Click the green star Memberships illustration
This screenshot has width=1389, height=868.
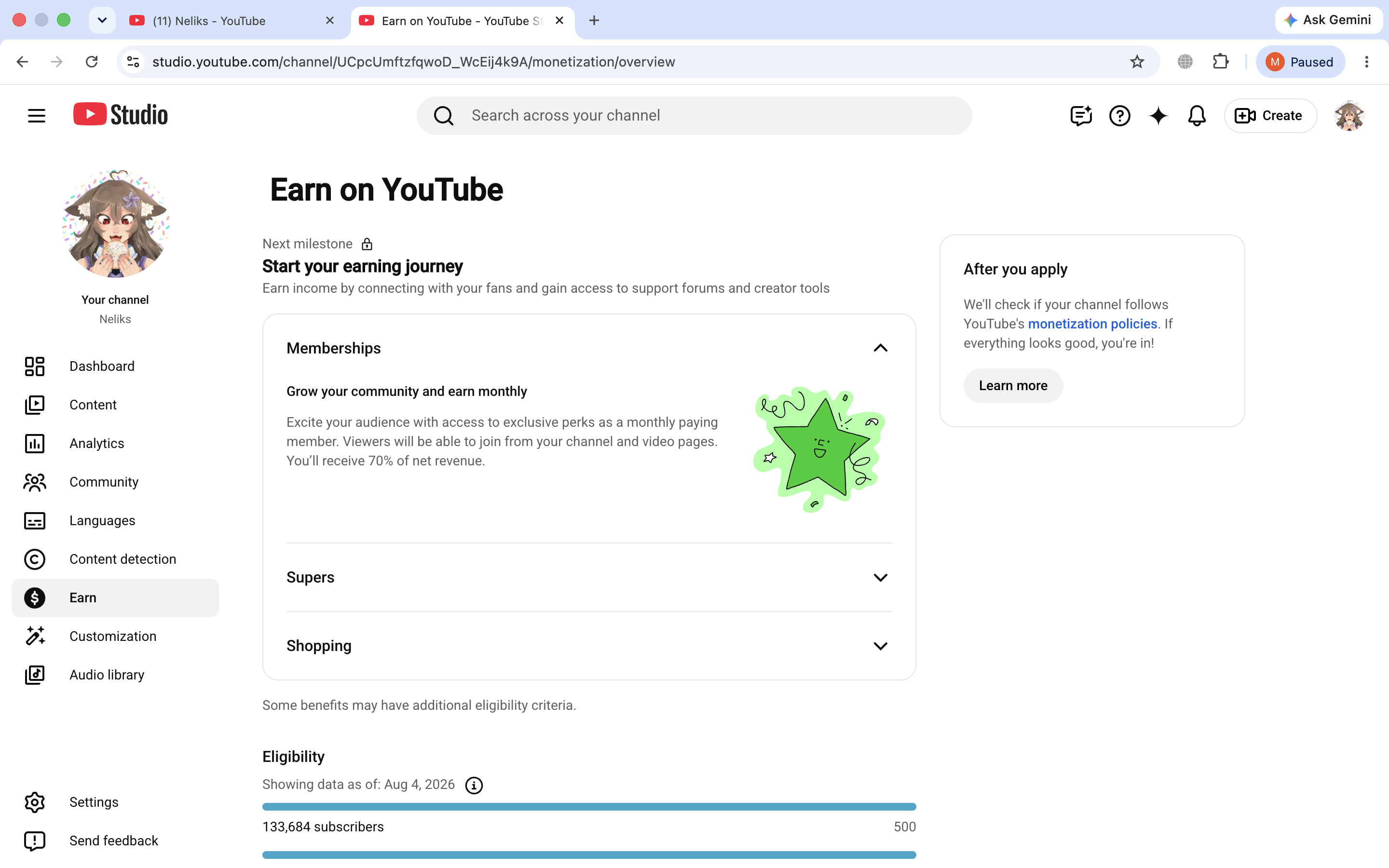tap(819, 449)
